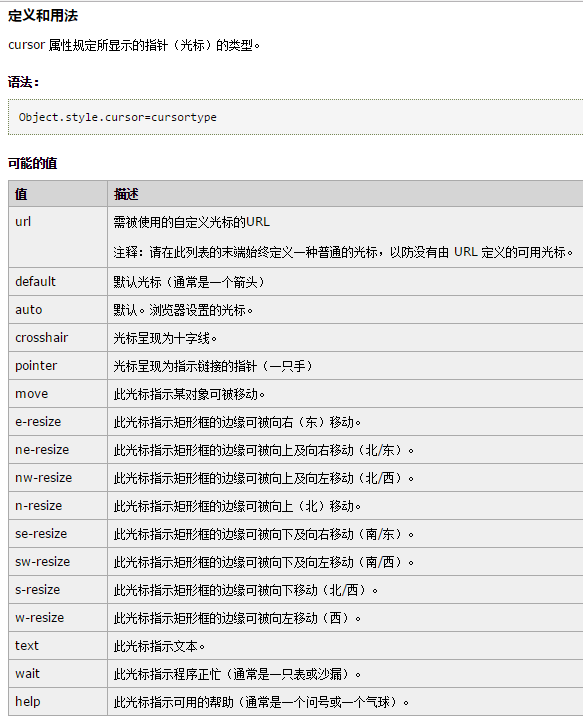This screenshot has height=718, width=583.
Task: Click the default value cell
Action: (x=58, y=282)
